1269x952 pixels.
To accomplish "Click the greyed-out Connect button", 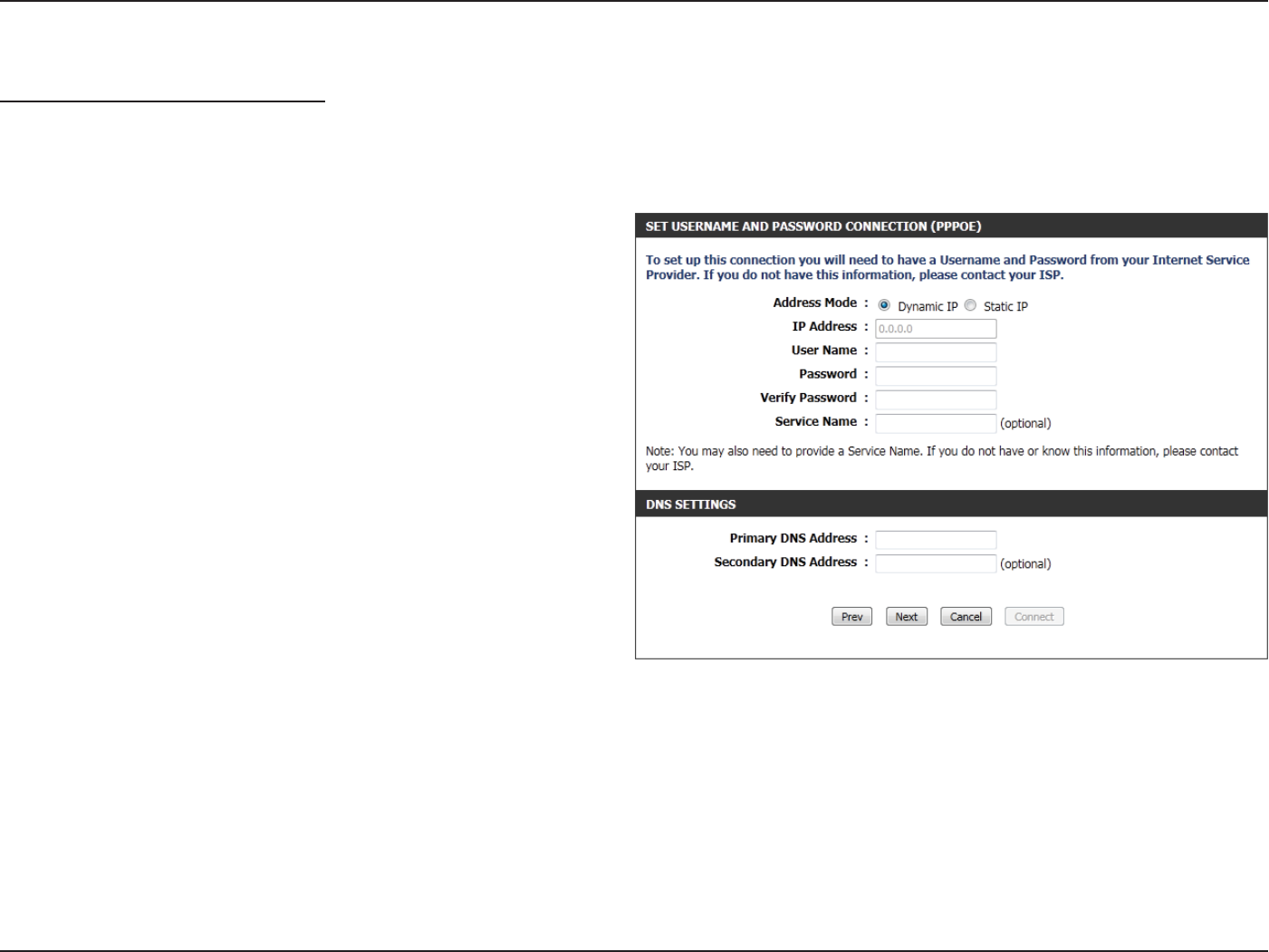I will [1034, 617].
